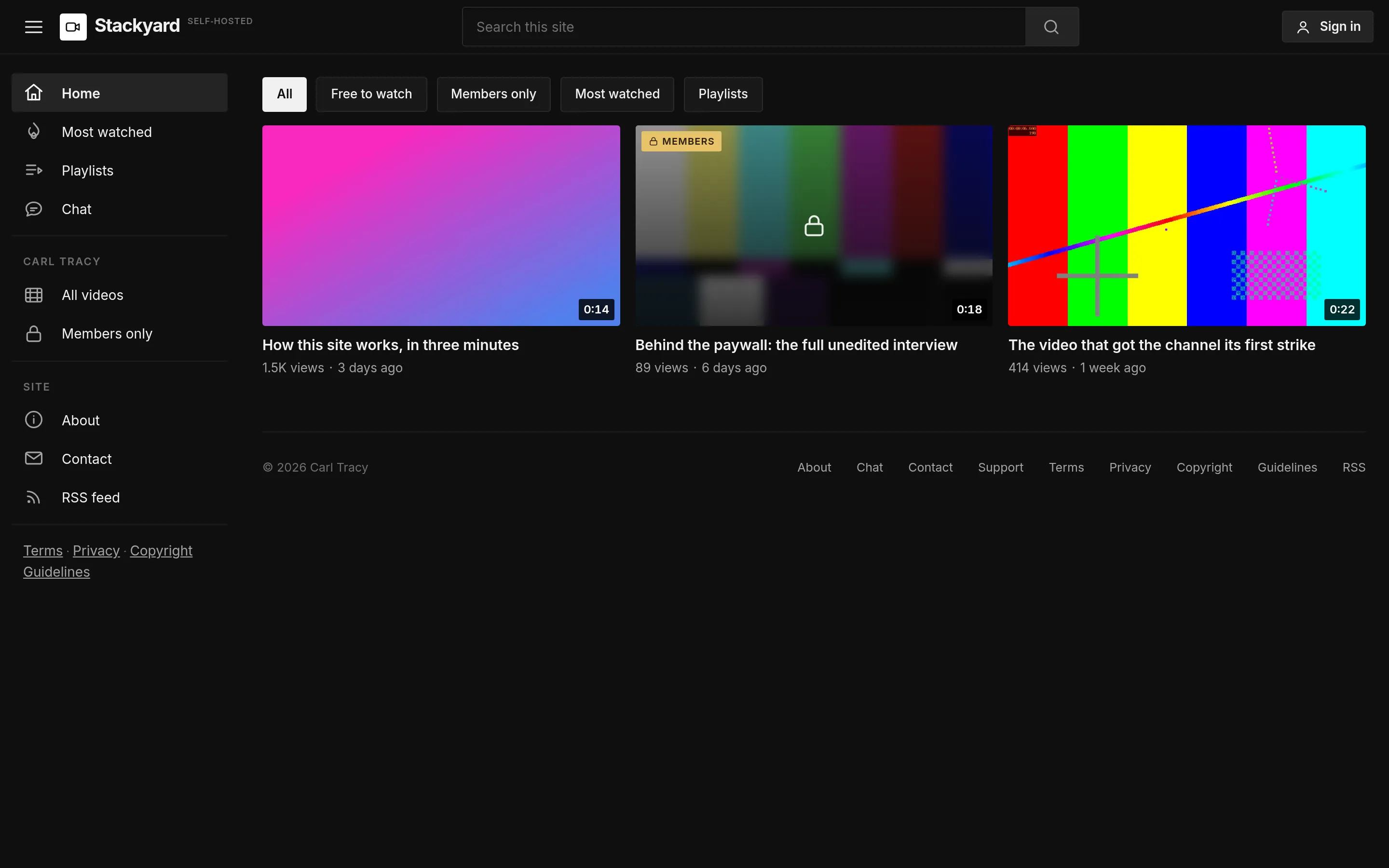Click the Sign in button
Screen dimensions: 1389x868
click(1328, 27)
